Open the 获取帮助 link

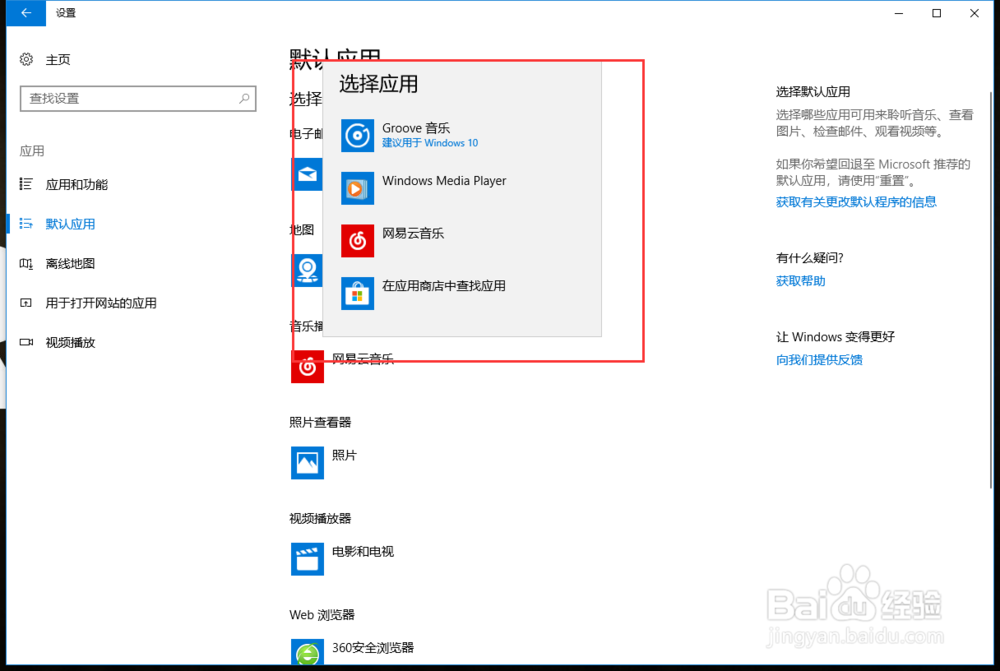click(x=800, y=281)
